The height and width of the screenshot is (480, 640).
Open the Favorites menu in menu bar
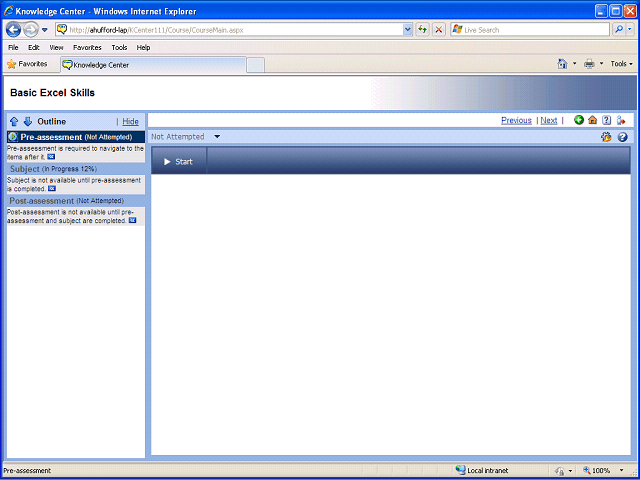click(87, 47)
